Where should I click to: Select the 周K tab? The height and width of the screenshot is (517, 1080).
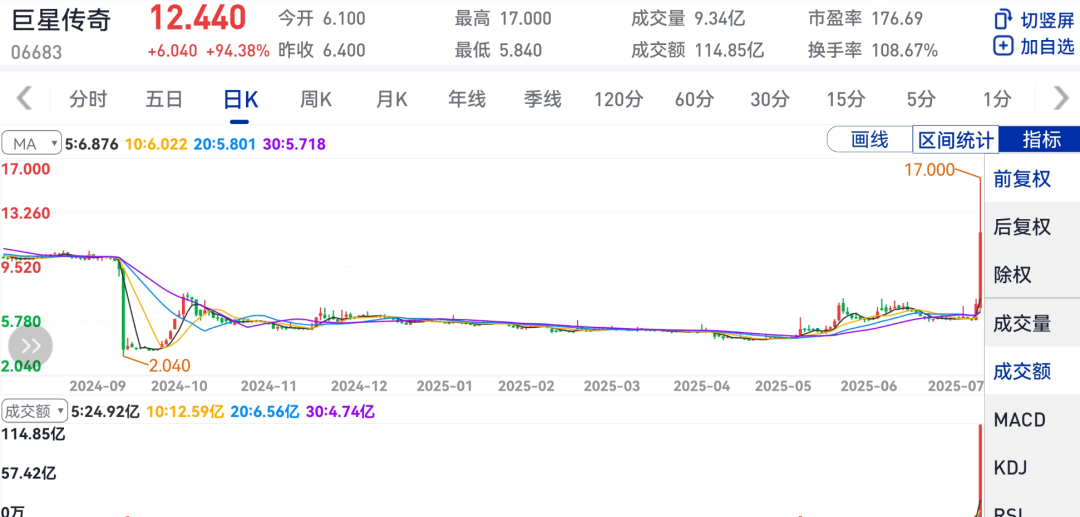pyautogui.click(x=315, y=99)
